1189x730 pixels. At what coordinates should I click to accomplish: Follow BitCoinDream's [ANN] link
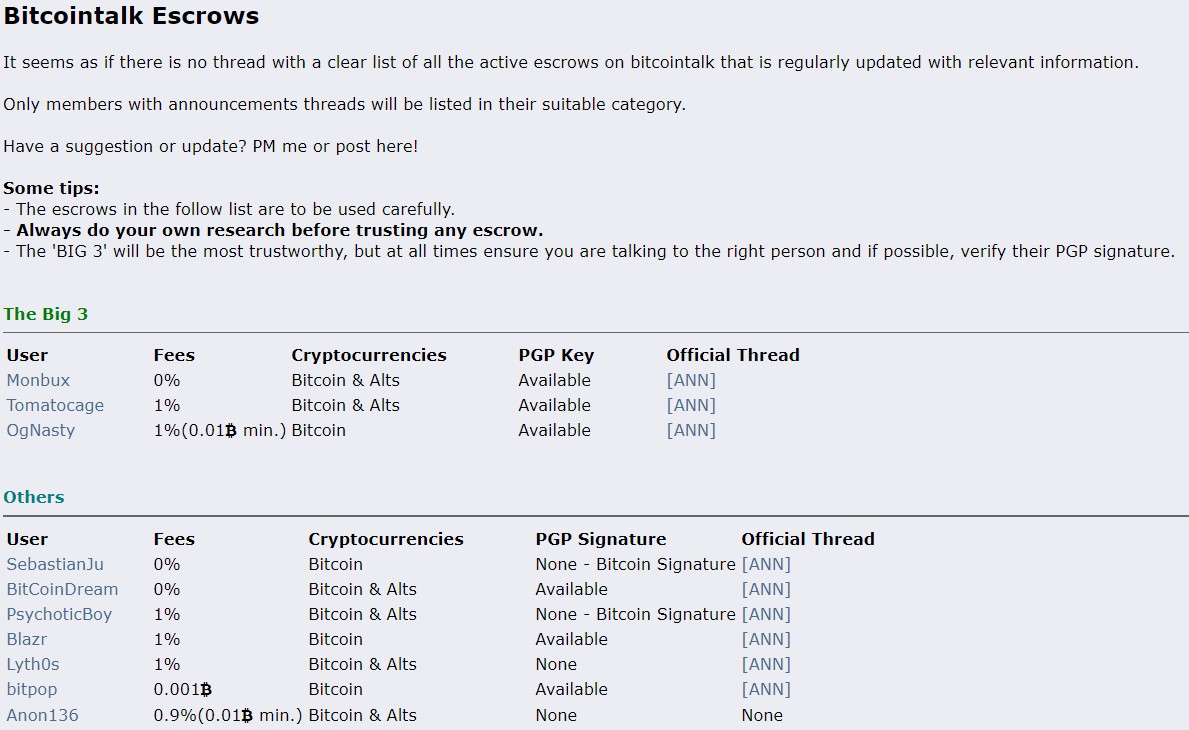766,589
